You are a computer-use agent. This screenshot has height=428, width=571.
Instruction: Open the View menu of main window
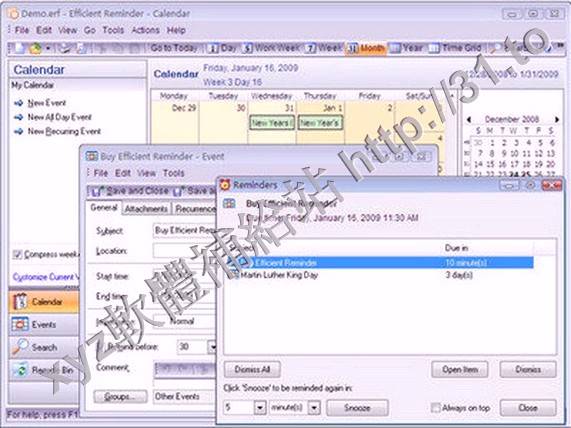pyautogui.click(x=68, y=30)
